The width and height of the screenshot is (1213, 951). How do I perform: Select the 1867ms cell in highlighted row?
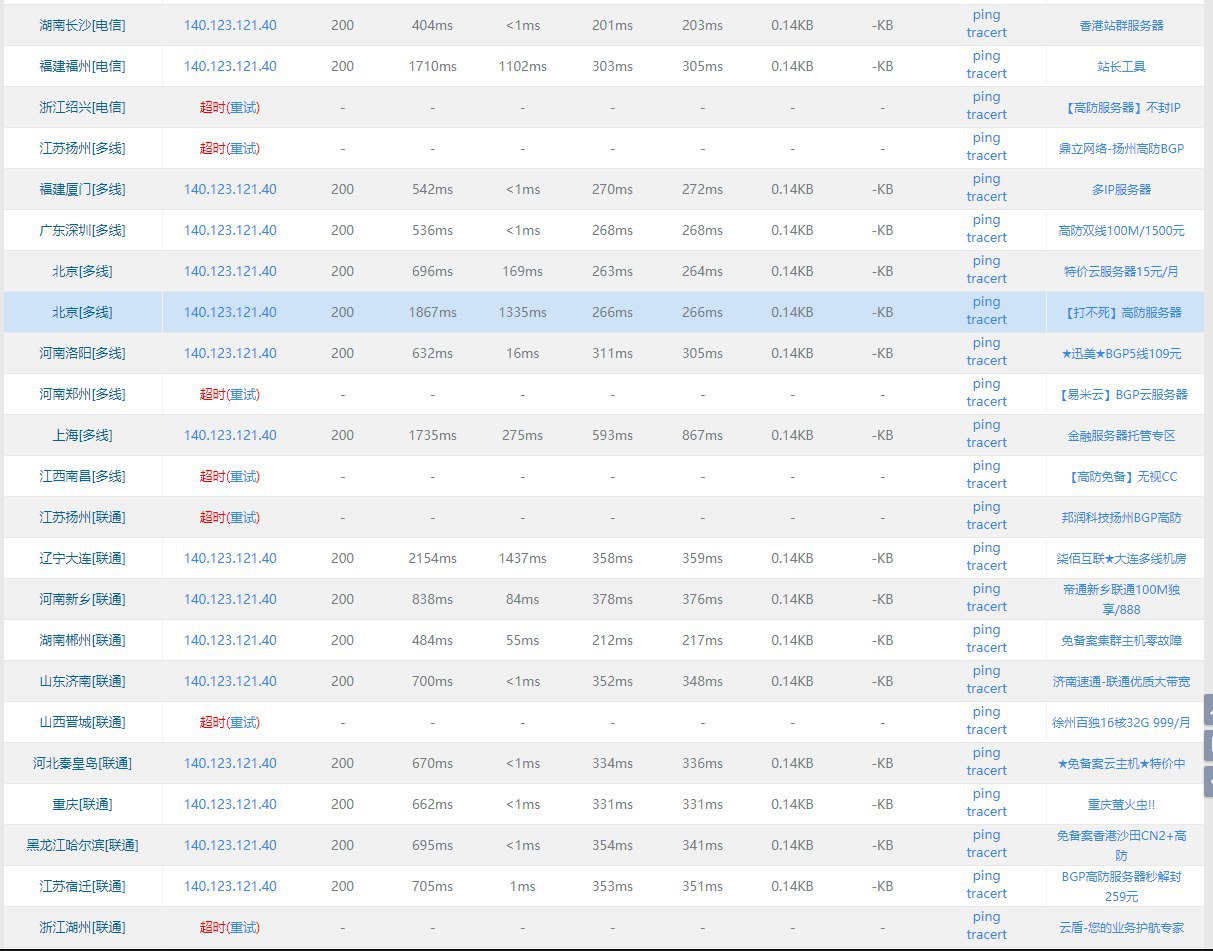click(432, 312)
